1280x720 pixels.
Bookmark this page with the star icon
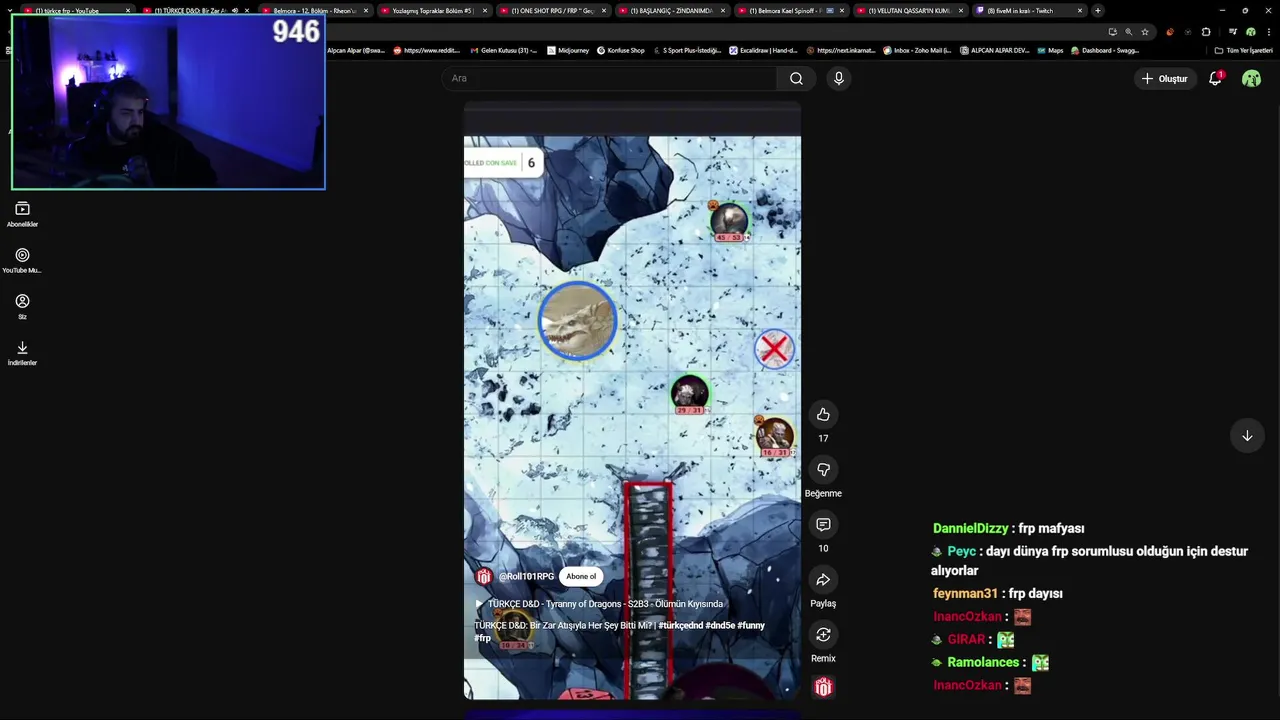pos(1145,32)
